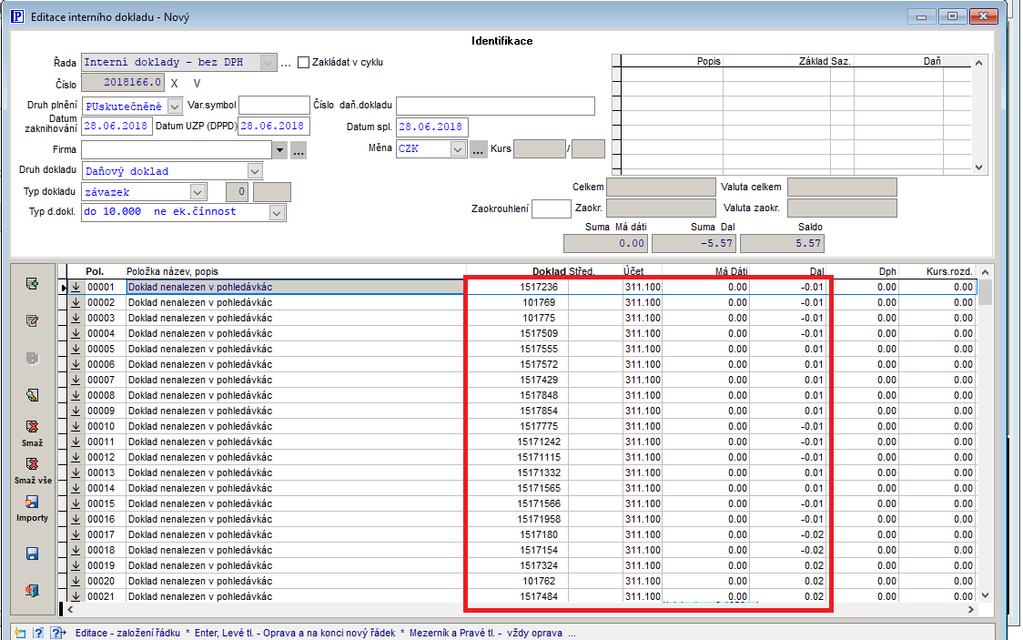Click the Doklad column header
Viewport: 1023px width, 640px height.
(x=549, y=271)
